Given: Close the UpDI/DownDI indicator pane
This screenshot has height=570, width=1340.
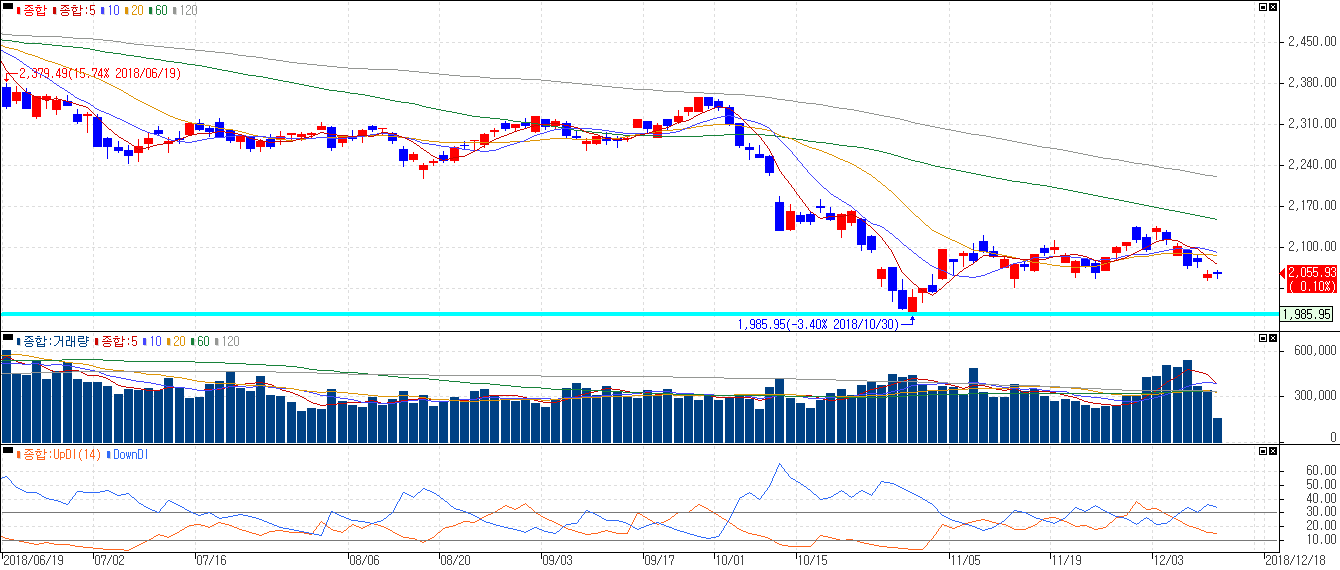Looking at the screenshot, I should pos(1273,453).
